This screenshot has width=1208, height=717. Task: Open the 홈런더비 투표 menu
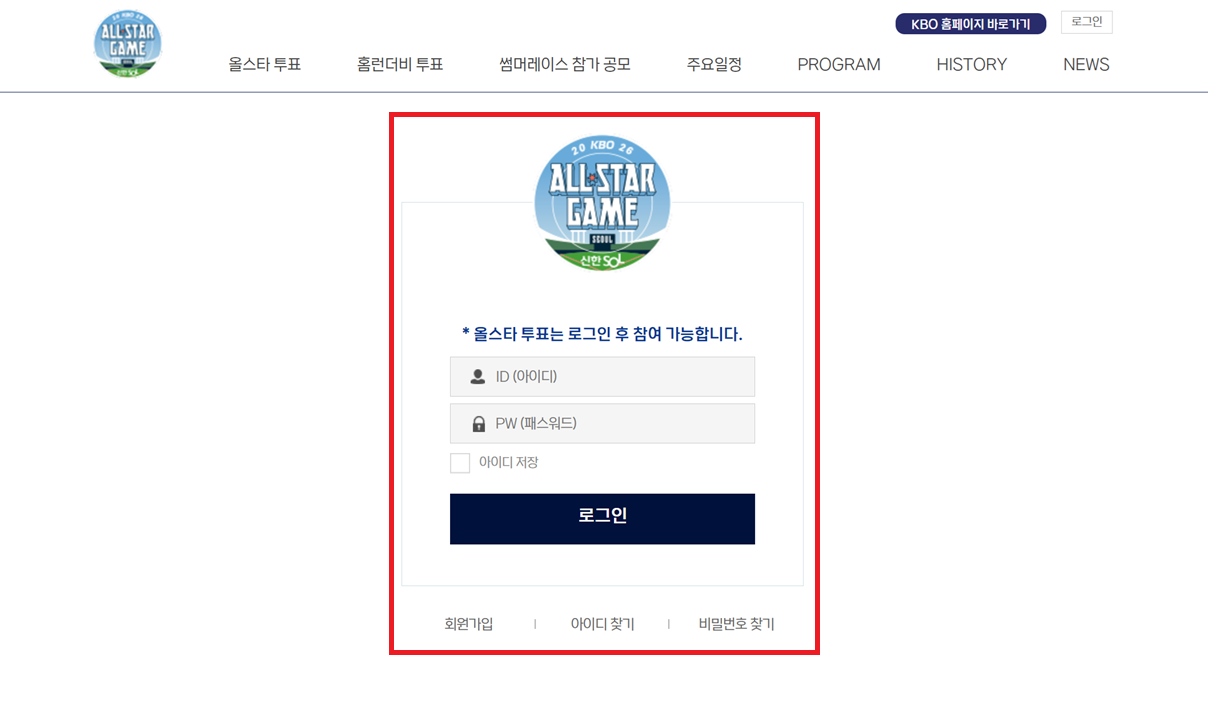pos(400,65)
